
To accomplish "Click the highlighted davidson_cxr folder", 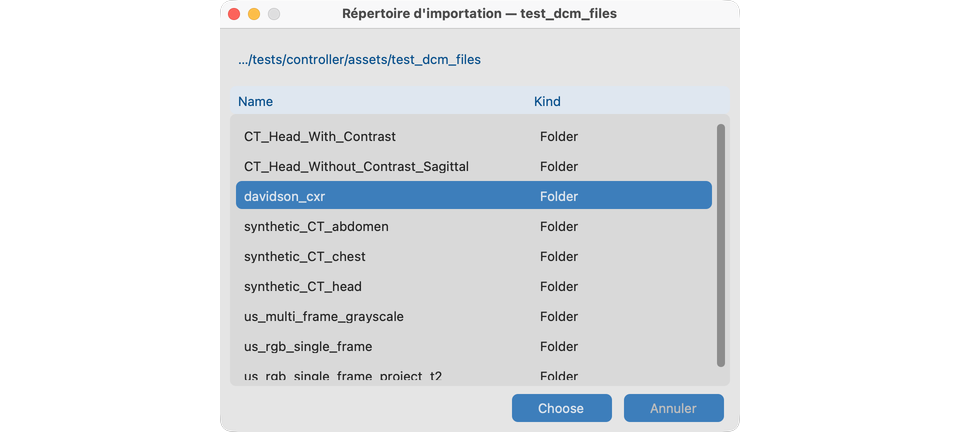I will pos(473,196).
